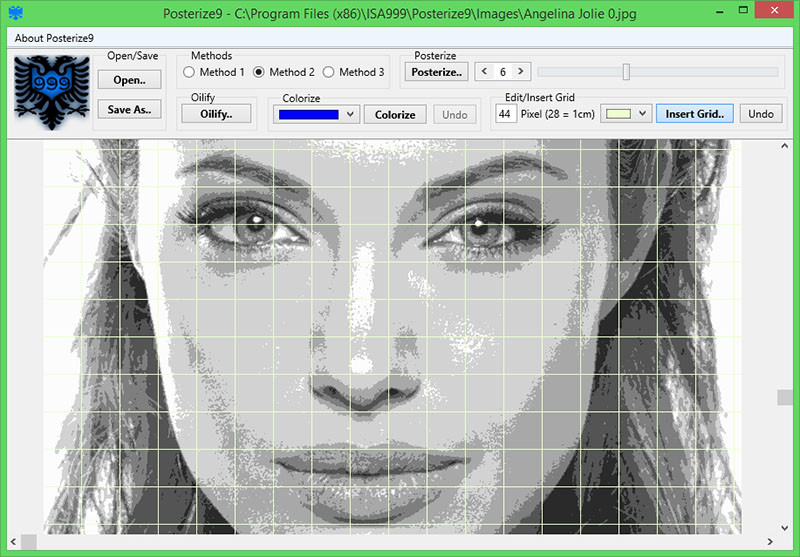This screenshot has width=800, height=557.
Task: Click the Oilify.. button
Action: (216, 114)
